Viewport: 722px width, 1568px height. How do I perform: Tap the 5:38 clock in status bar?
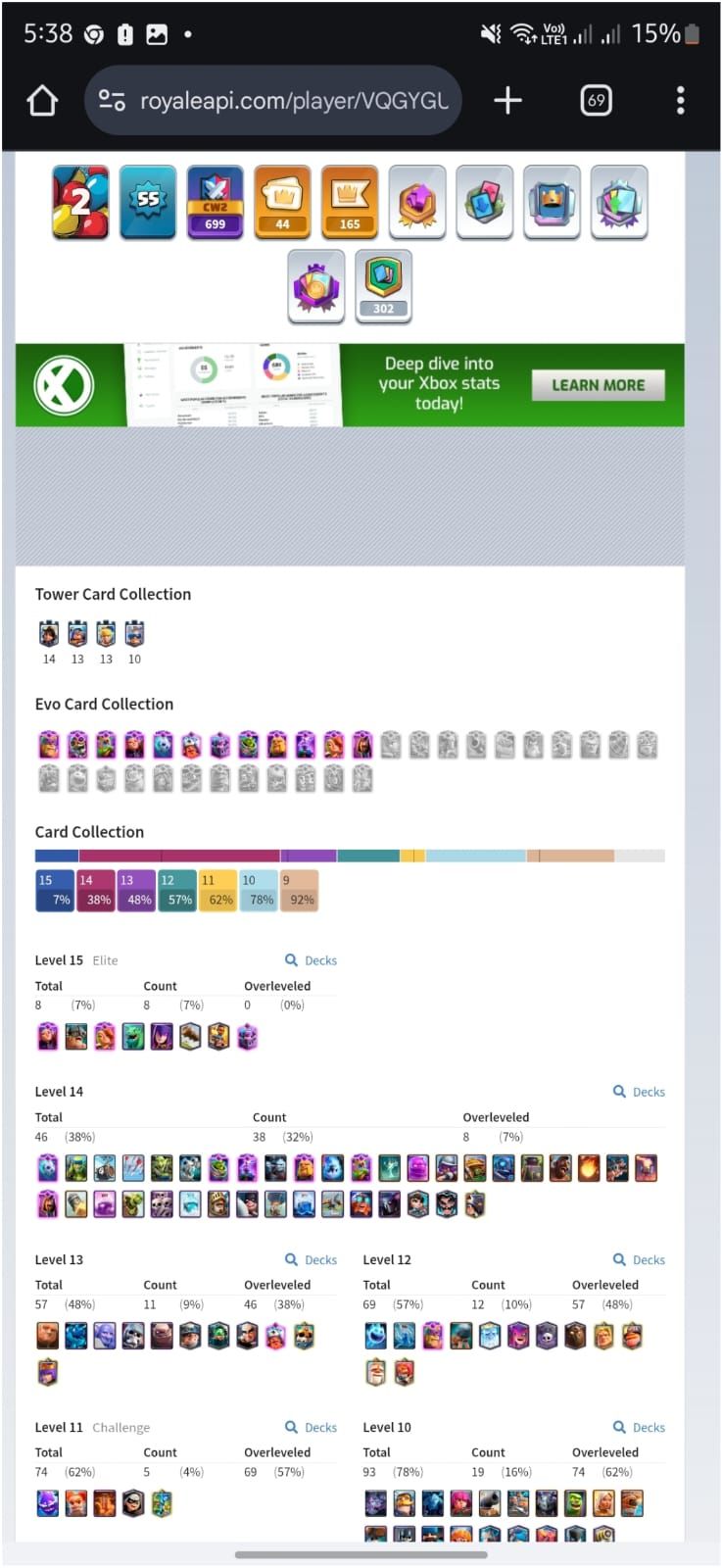(48, 34)
